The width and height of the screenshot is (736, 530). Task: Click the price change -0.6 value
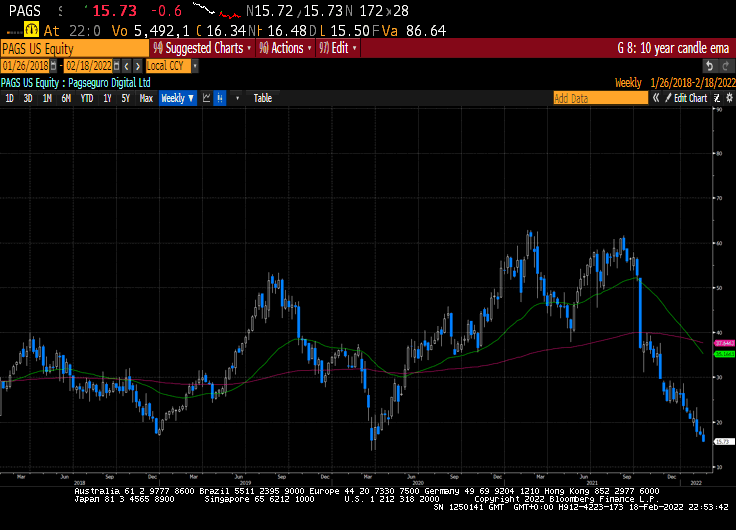166,11
